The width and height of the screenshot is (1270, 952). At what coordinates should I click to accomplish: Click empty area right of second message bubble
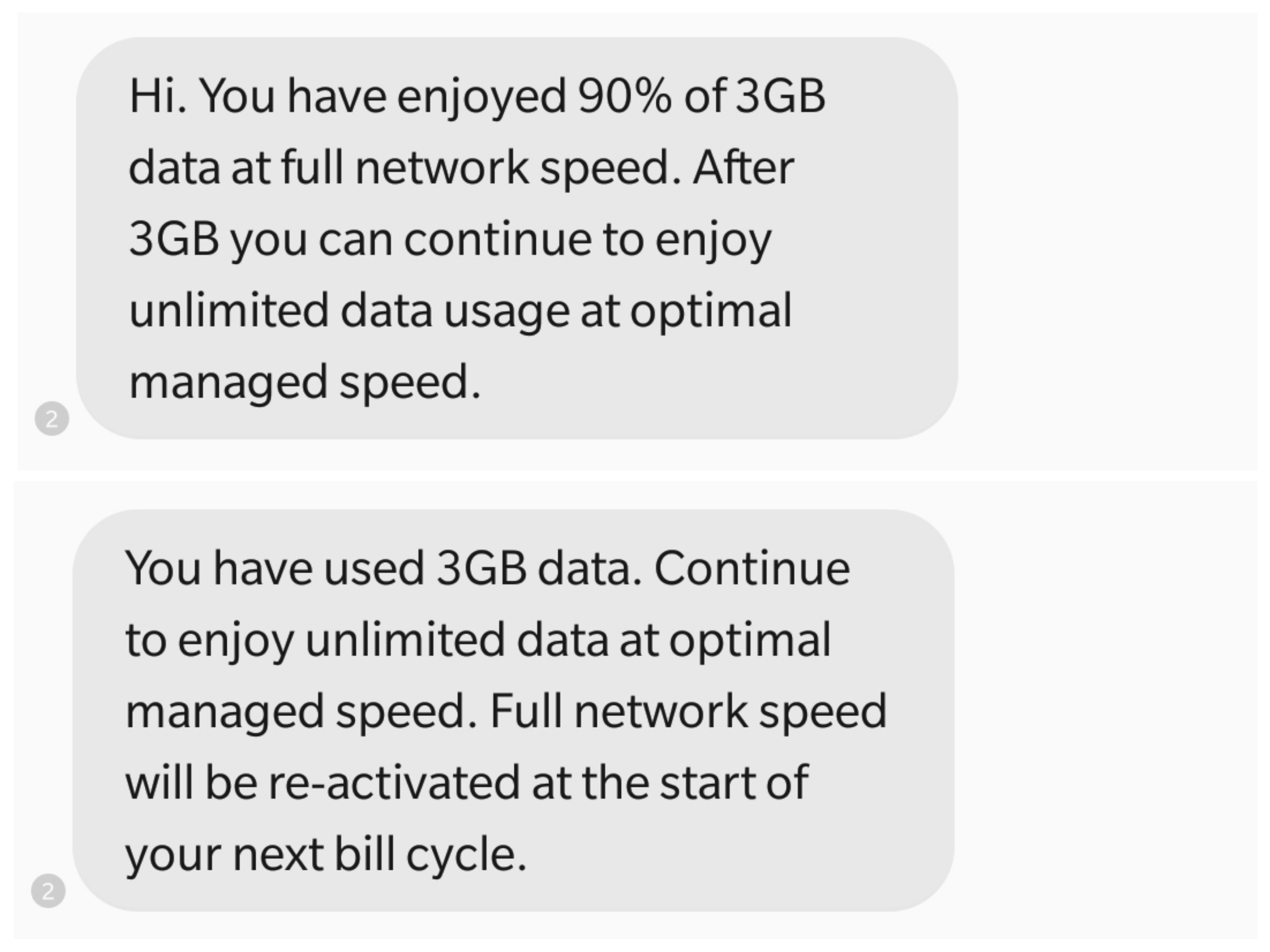[x=1106, y=711]
